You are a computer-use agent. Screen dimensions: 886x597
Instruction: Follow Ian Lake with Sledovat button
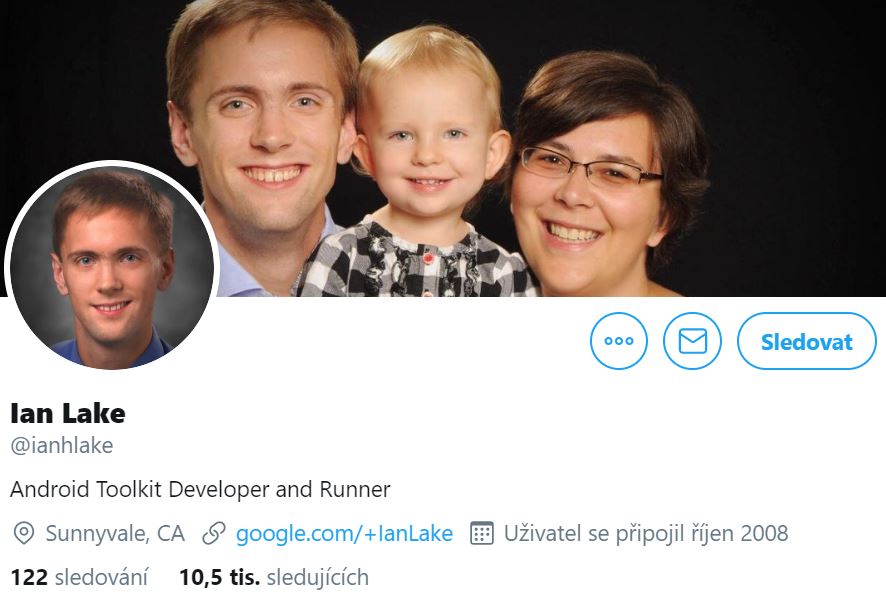(x=807, y=341)
